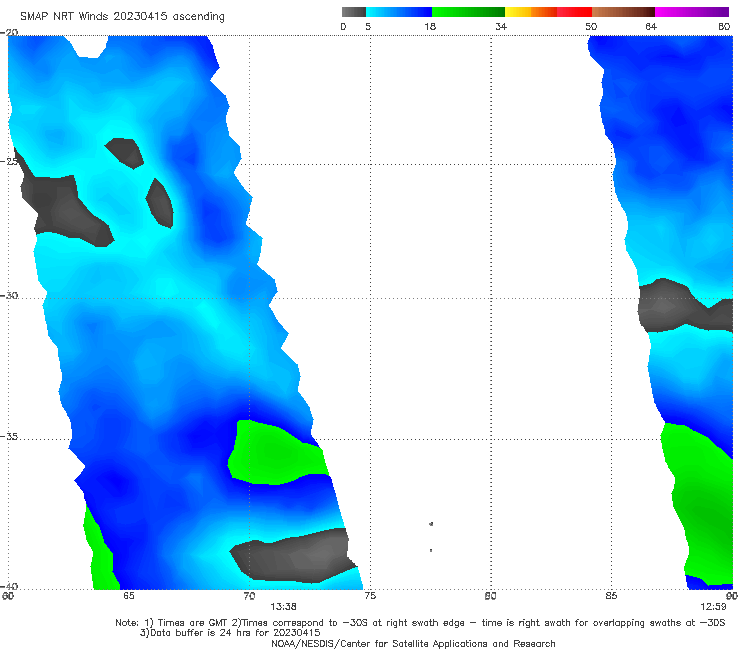The height and width of the screenshot is (650, 740).
Task: Click the latitude axis label '-35'
Action: (x=9, y=436)
